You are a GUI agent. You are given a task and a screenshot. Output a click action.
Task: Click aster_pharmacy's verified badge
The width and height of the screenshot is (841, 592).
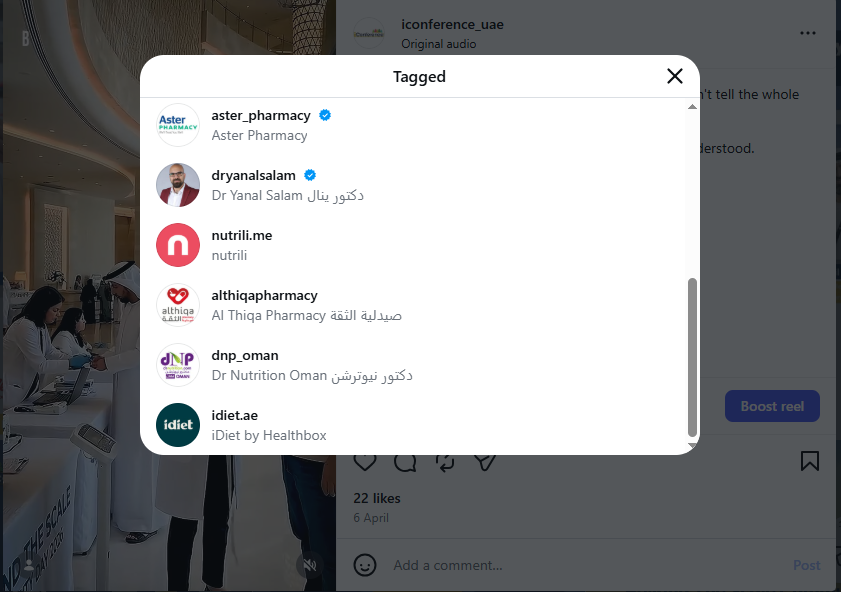tap(324, 115)
